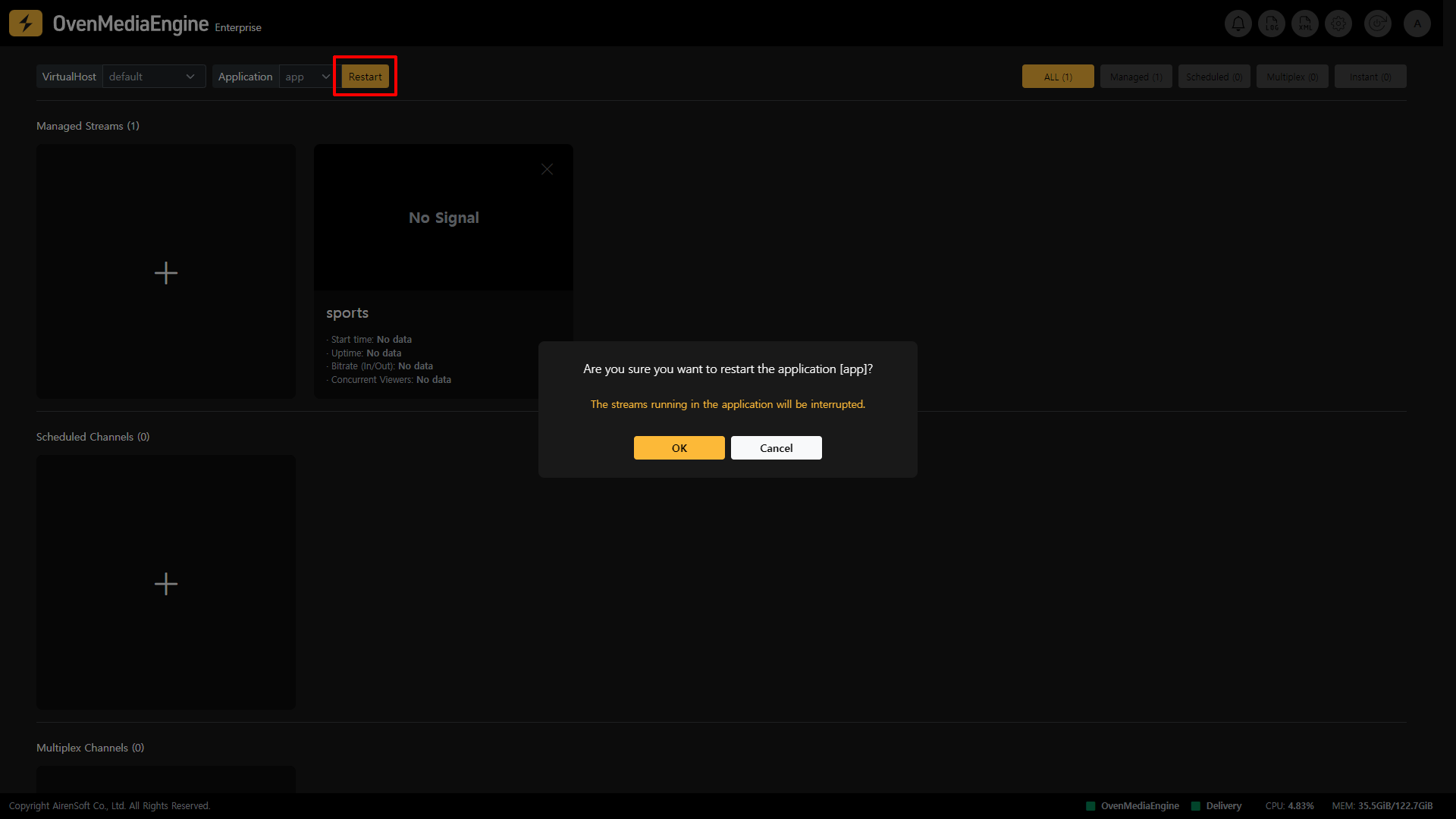Select the ALL (1) filter tab
1456x819 pixels.
click(1058, 77)
